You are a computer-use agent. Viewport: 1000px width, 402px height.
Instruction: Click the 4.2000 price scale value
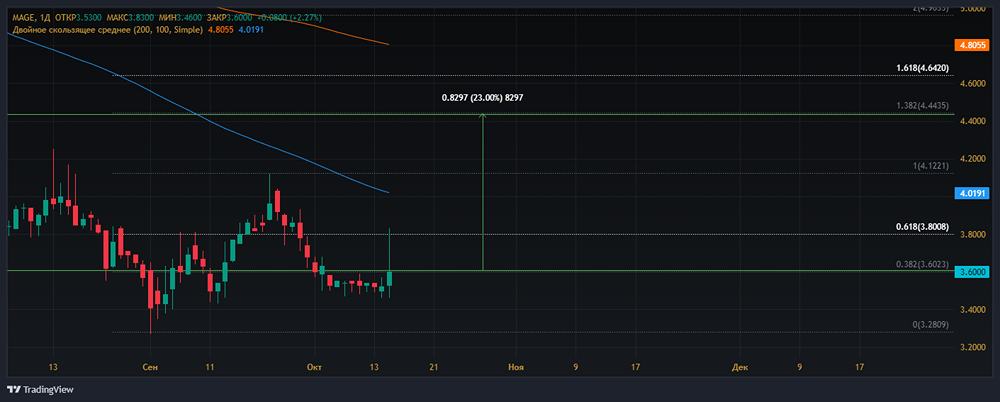pyautogui.click(x=972, y=159)
